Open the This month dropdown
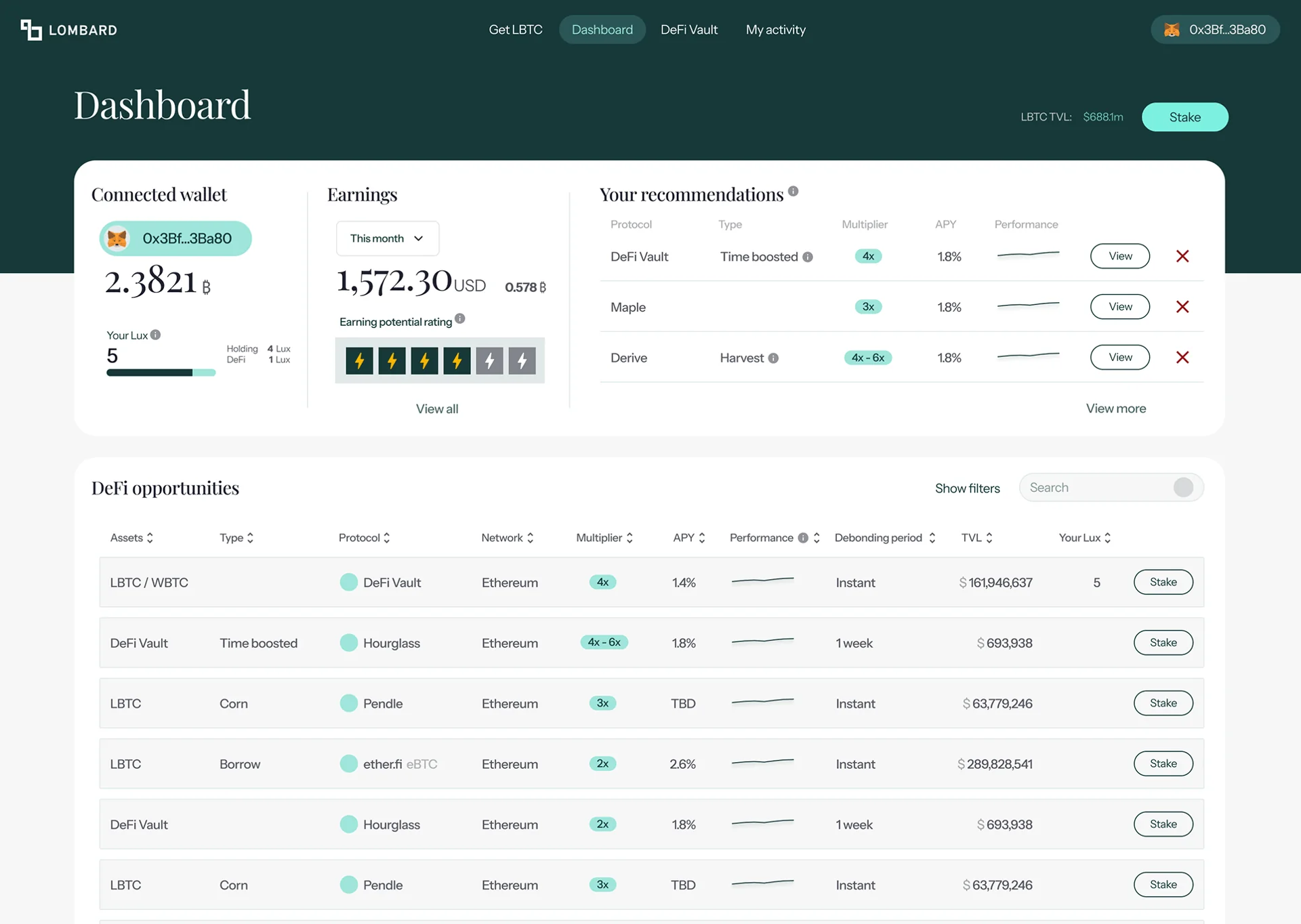Viewport: 1301px width, 924px height. [x=388, y=238]
